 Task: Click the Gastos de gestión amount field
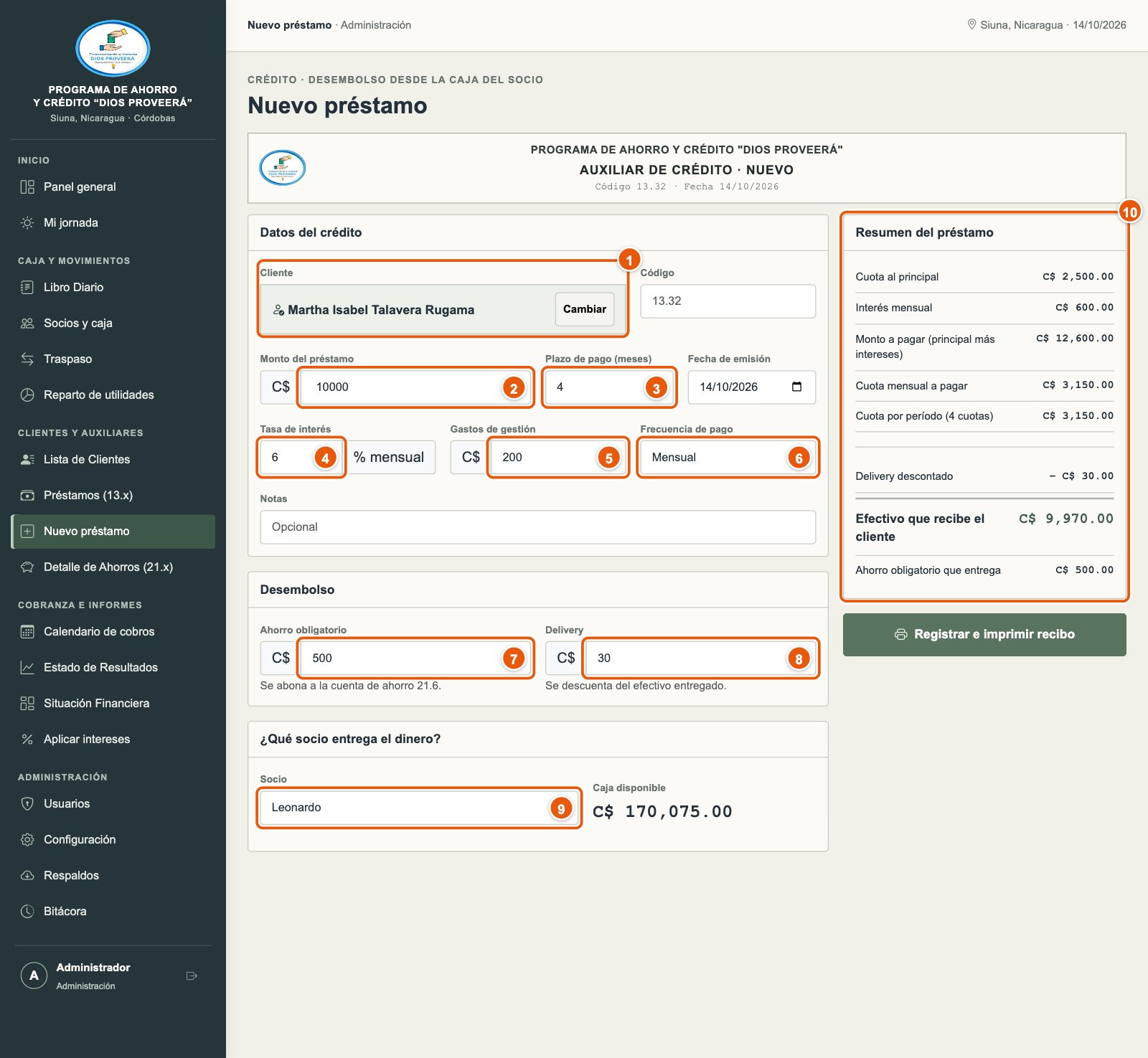tap(558, 458)
